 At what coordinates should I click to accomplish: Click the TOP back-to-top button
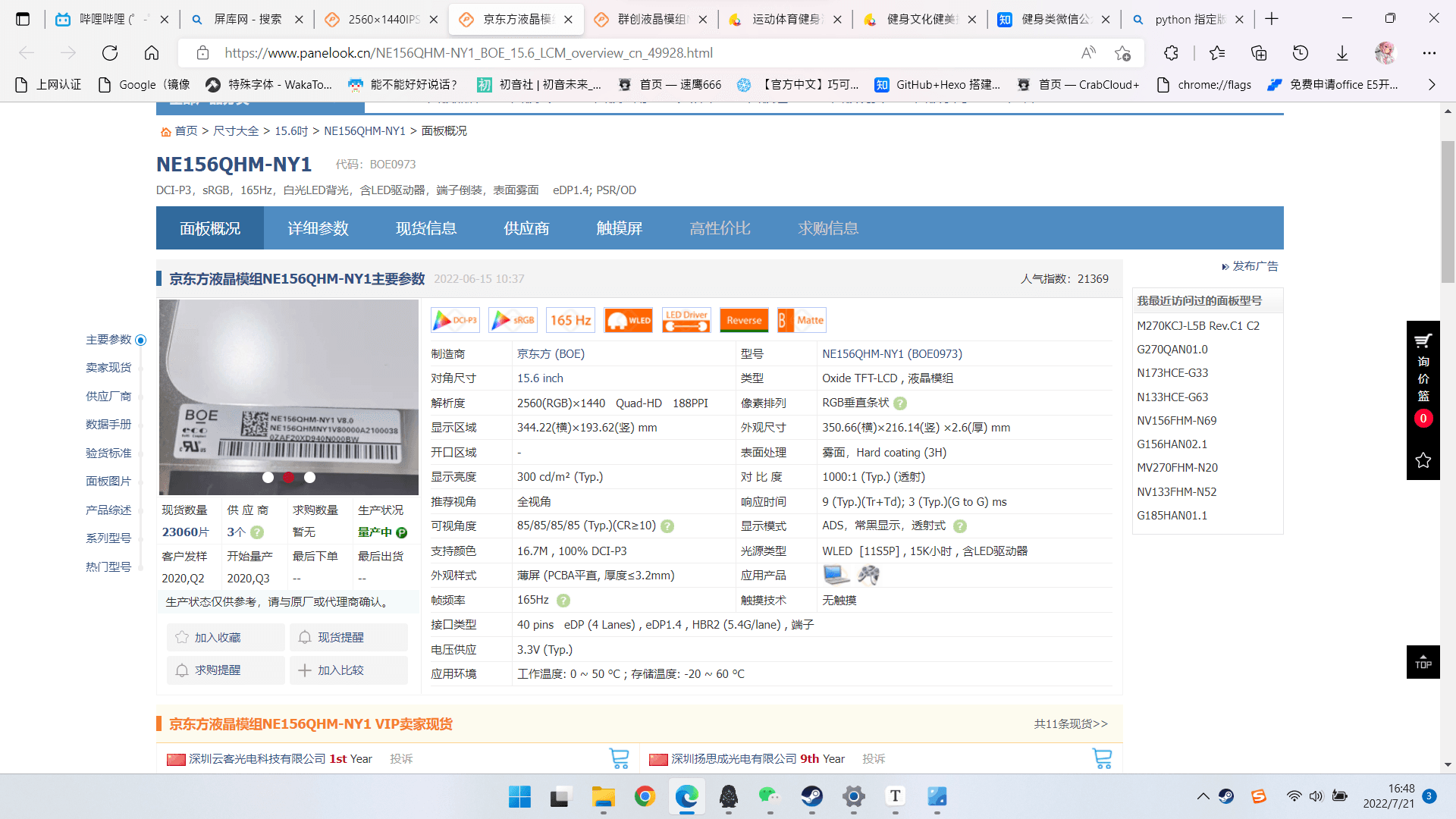1423,662
